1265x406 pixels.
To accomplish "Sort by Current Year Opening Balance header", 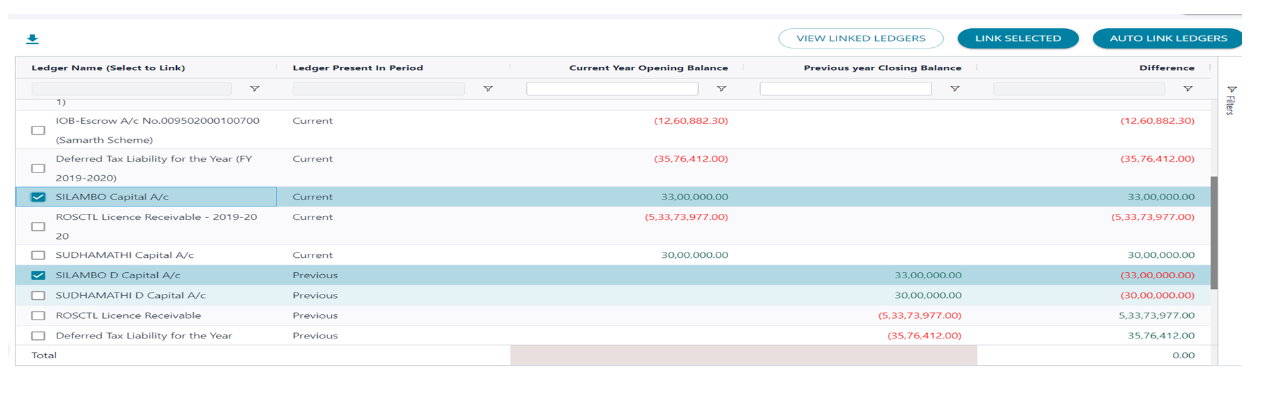I will (648, 68).
